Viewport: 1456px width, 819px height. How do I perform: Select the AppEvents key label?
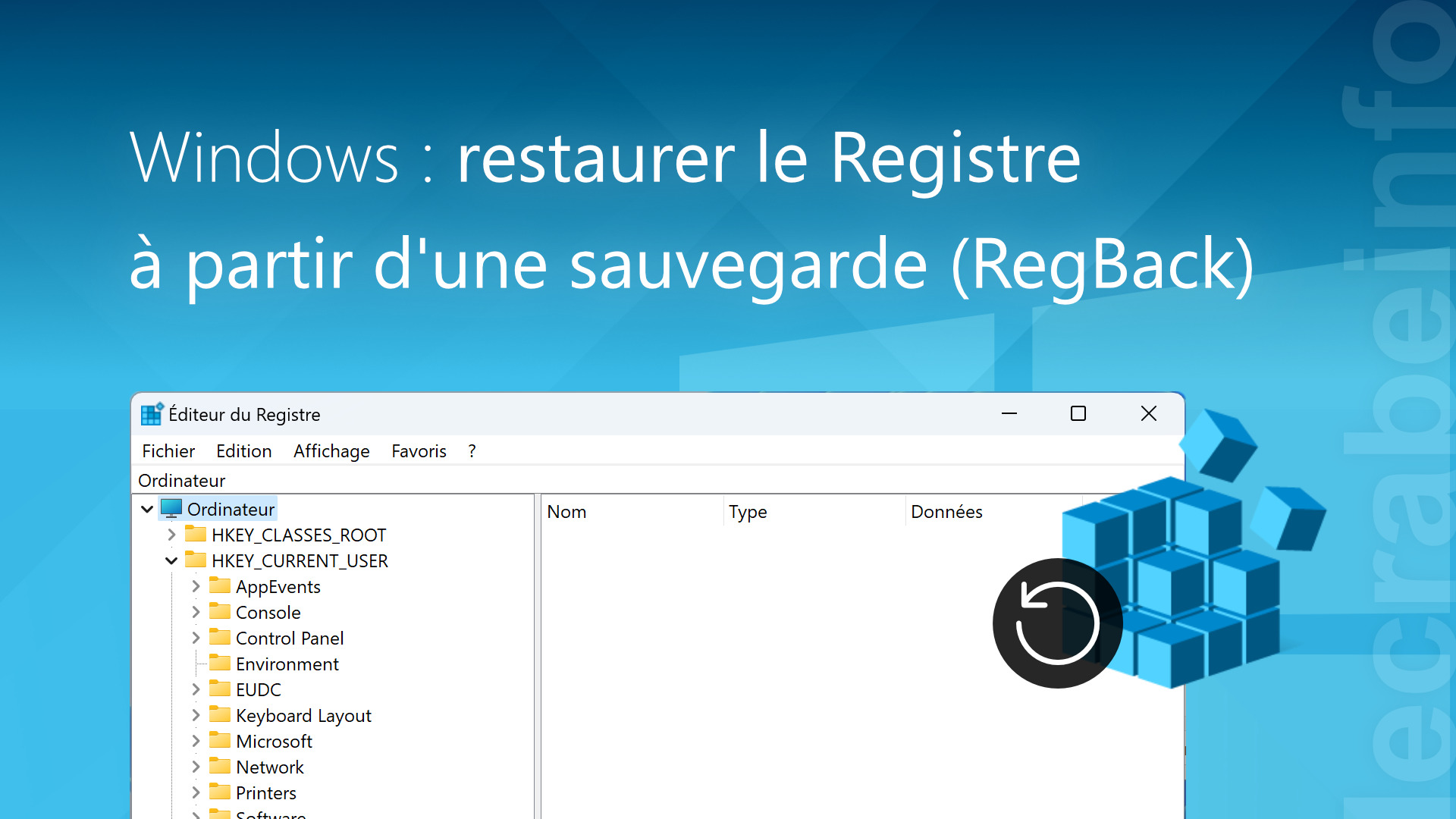278,587
